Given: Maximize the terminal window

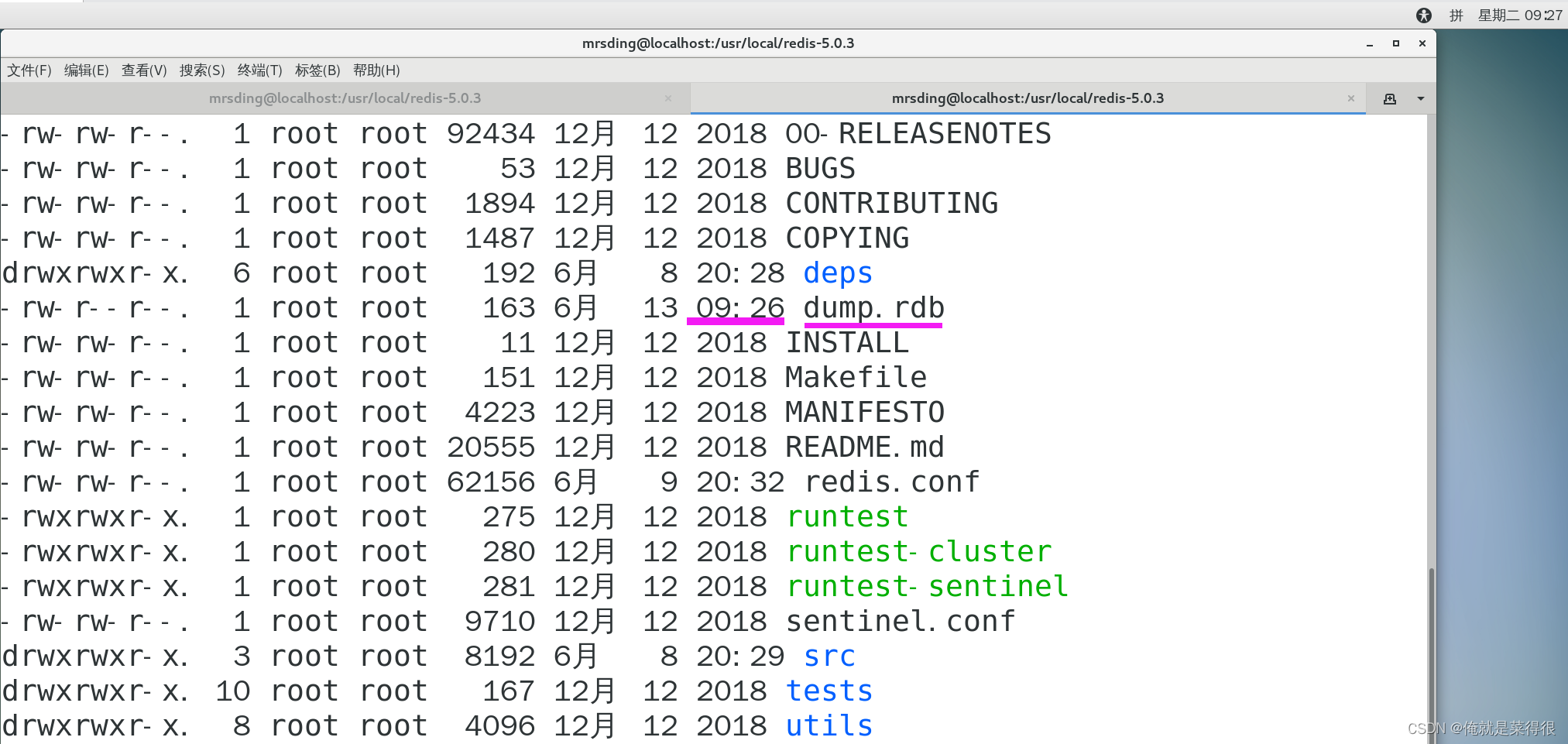Looking at the screenshot, I should click(1396, 44).
